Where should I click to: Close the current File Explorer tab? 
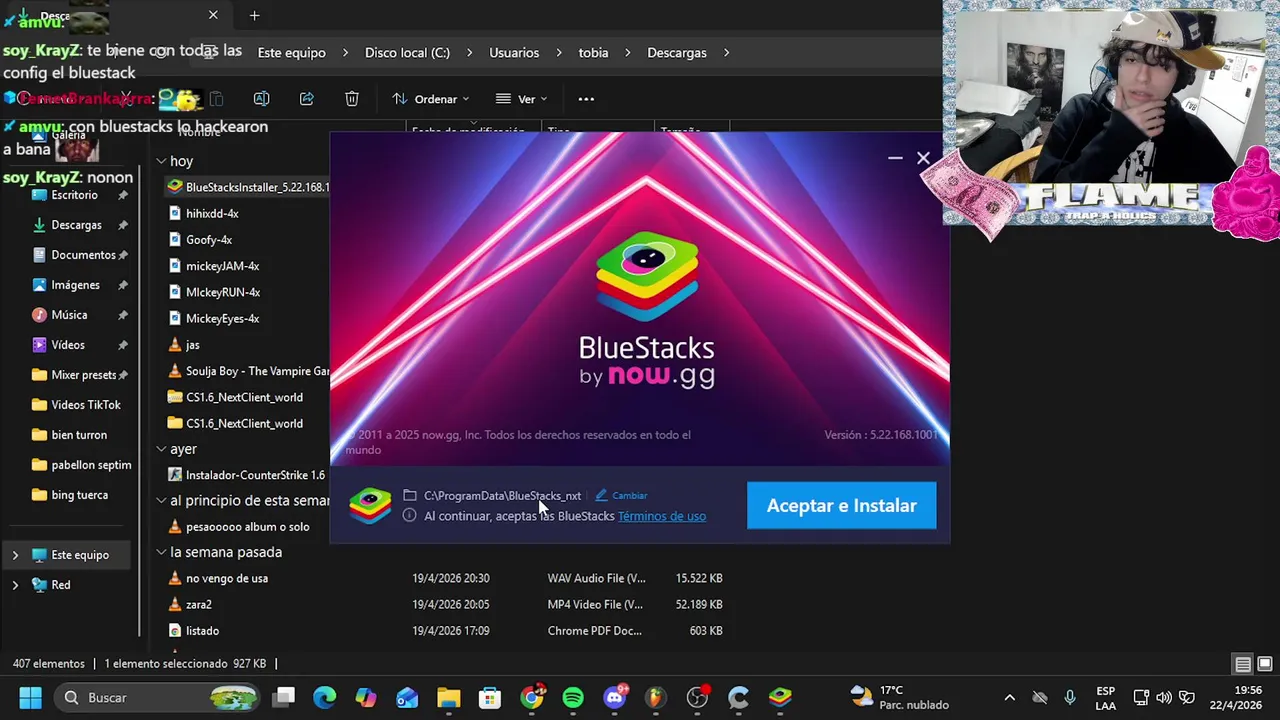tap(213, 15)
